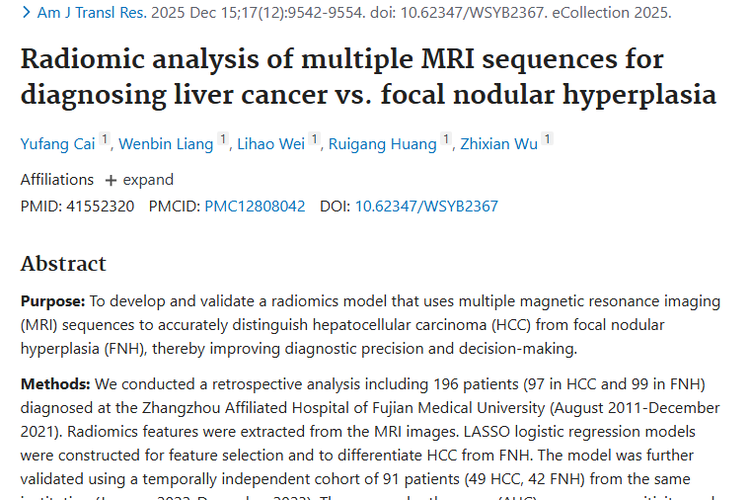This screenshot has width=750, height=500.
Task: Select author Lihao Wei
Action: click(x=271, y=144)
